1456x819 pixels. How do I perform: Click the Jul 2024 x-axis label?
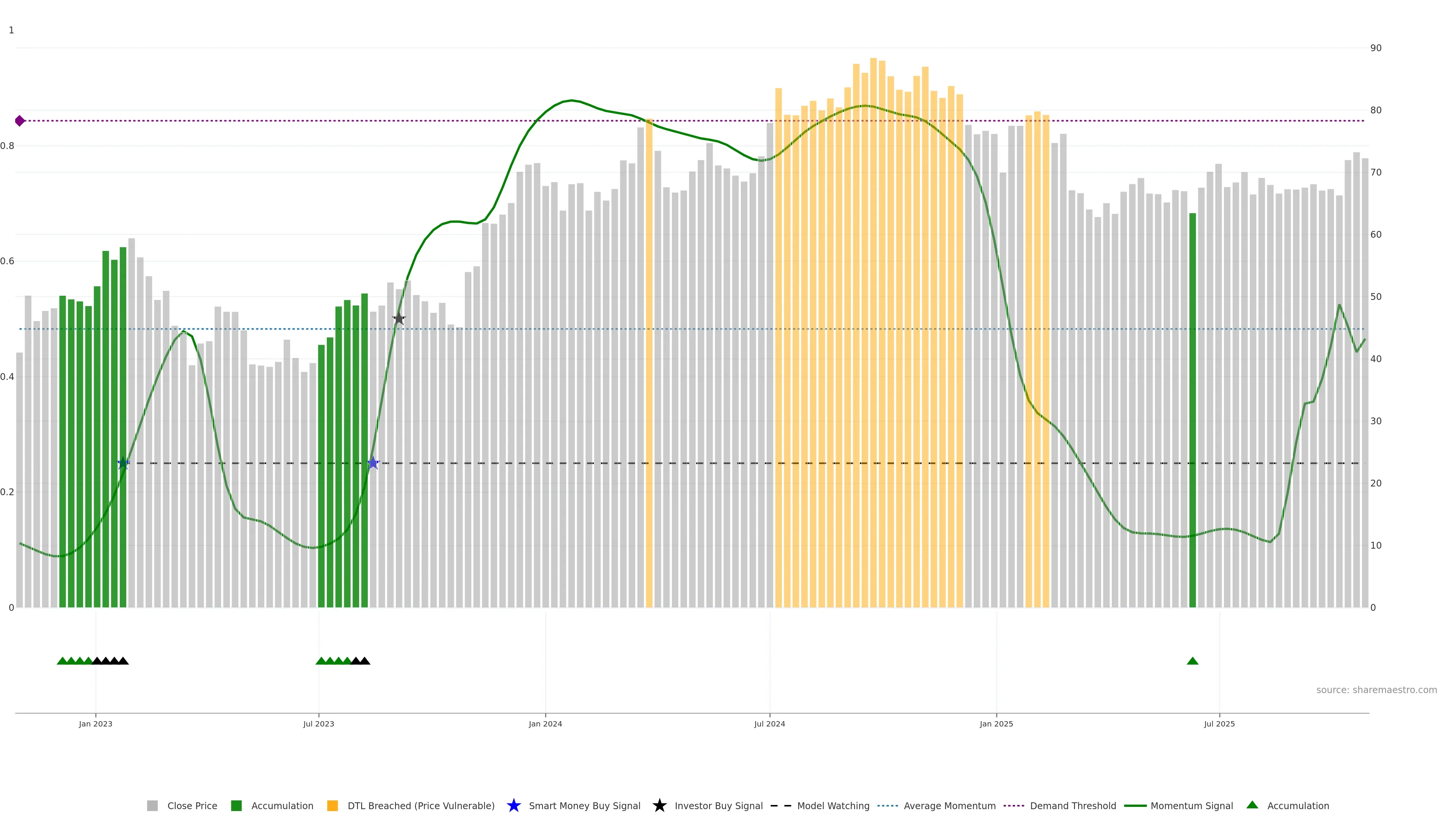click(769, 724)
